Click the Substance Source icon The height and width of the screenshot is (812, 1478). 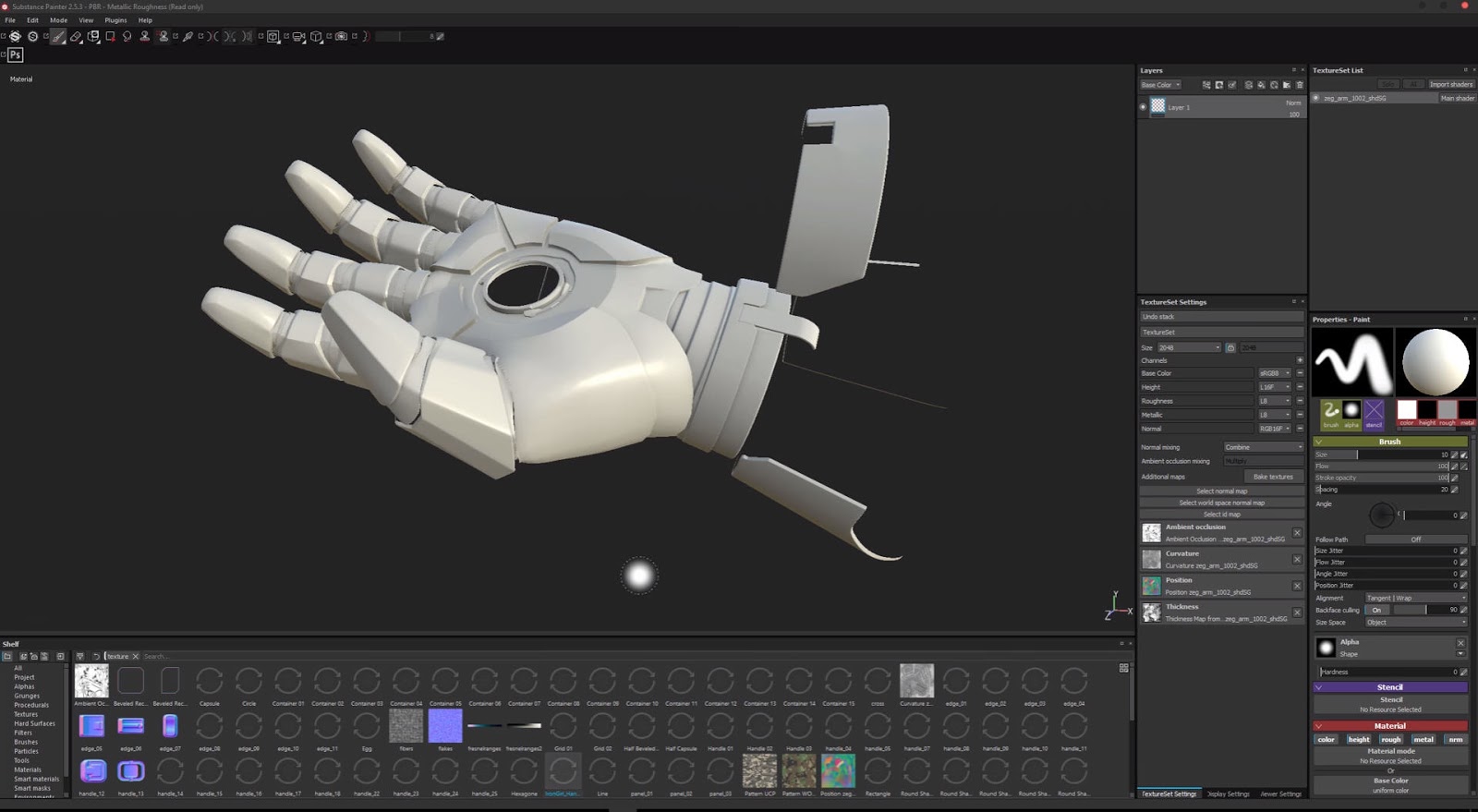point(32,36)
